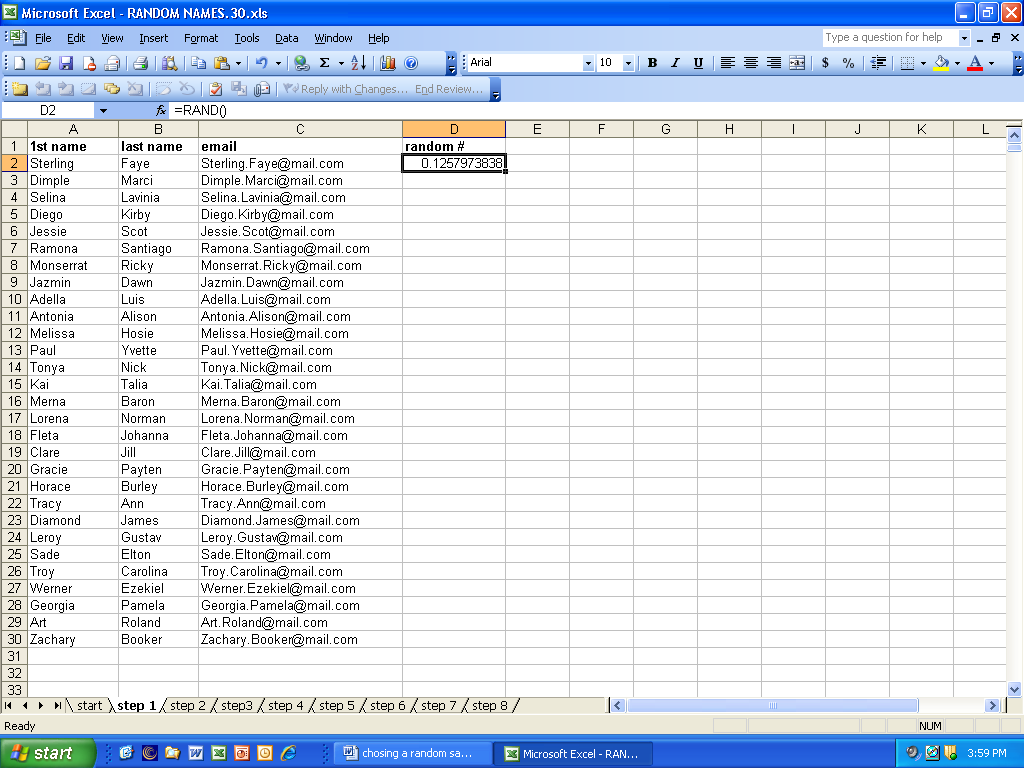Click the 'Type a question for help' box
Image resolution: width=1024 pixels, height=768 pixels.
coord(889,37)
